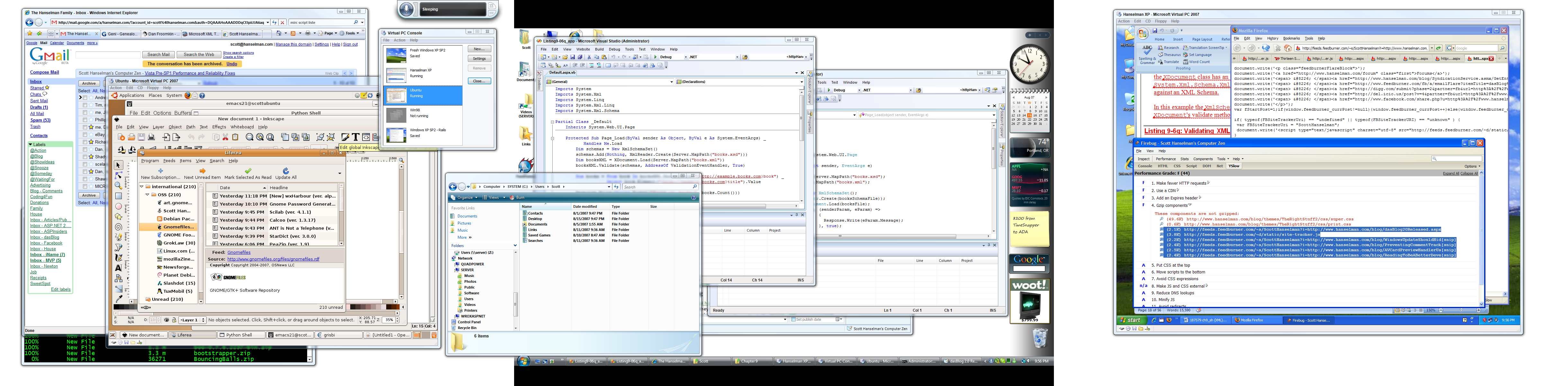Image resolution: width=1568 pixels, height=386 pixels.
Task: Open the Inkscape Effects menu
Action: (x=218, y=127)
